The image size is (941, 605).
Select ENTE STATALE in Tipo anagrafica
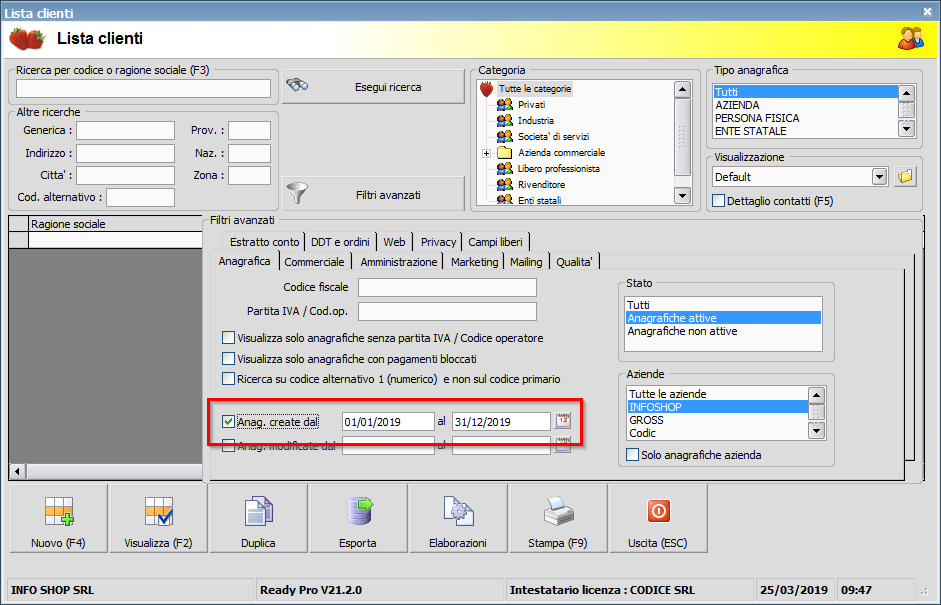[805, 131]
